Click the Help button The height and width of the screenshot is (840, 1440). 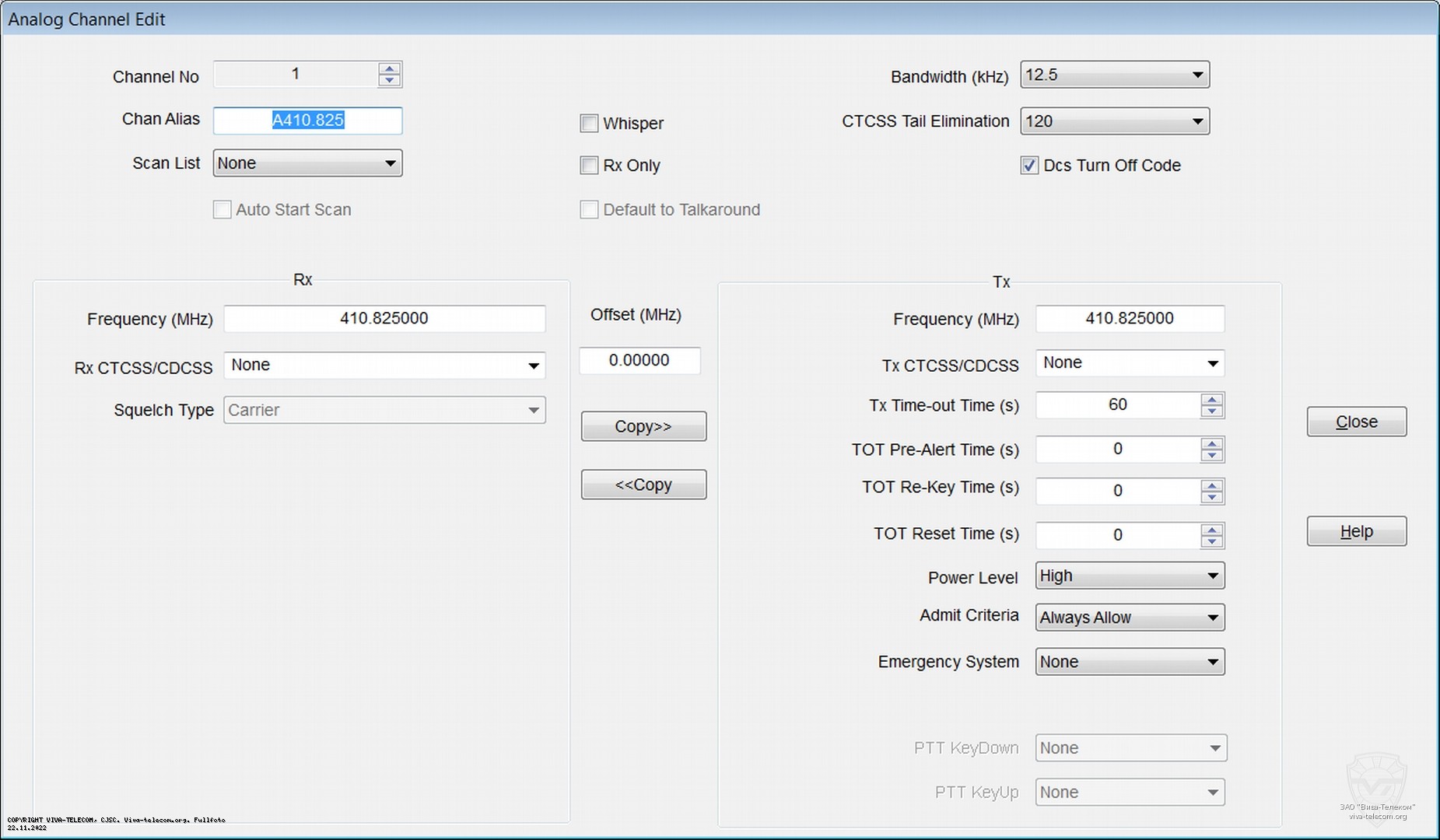point(1356,532)
